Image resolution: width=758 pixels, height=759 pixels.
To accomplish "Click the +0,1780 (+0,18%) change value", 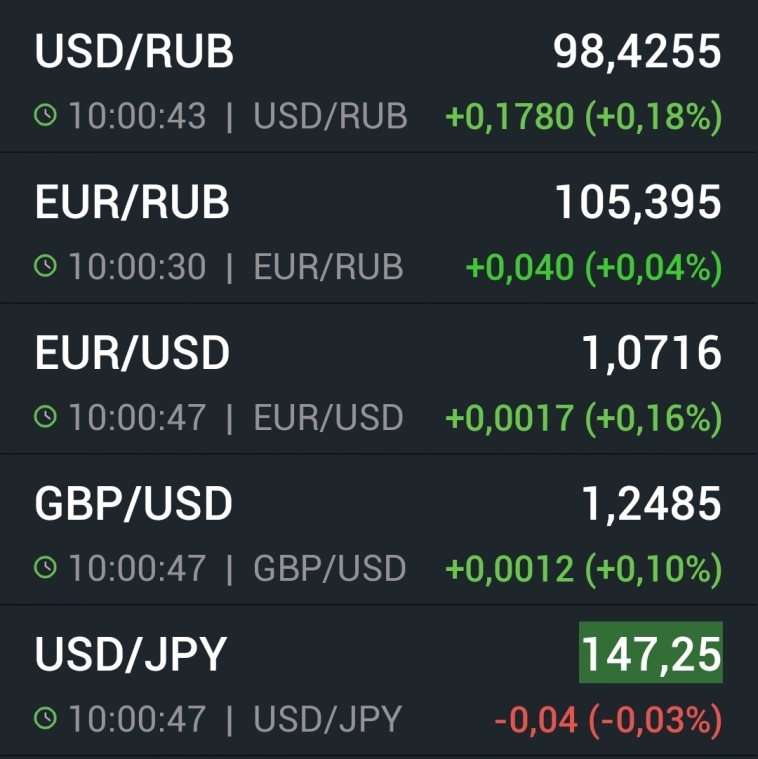I will [583, 117].
